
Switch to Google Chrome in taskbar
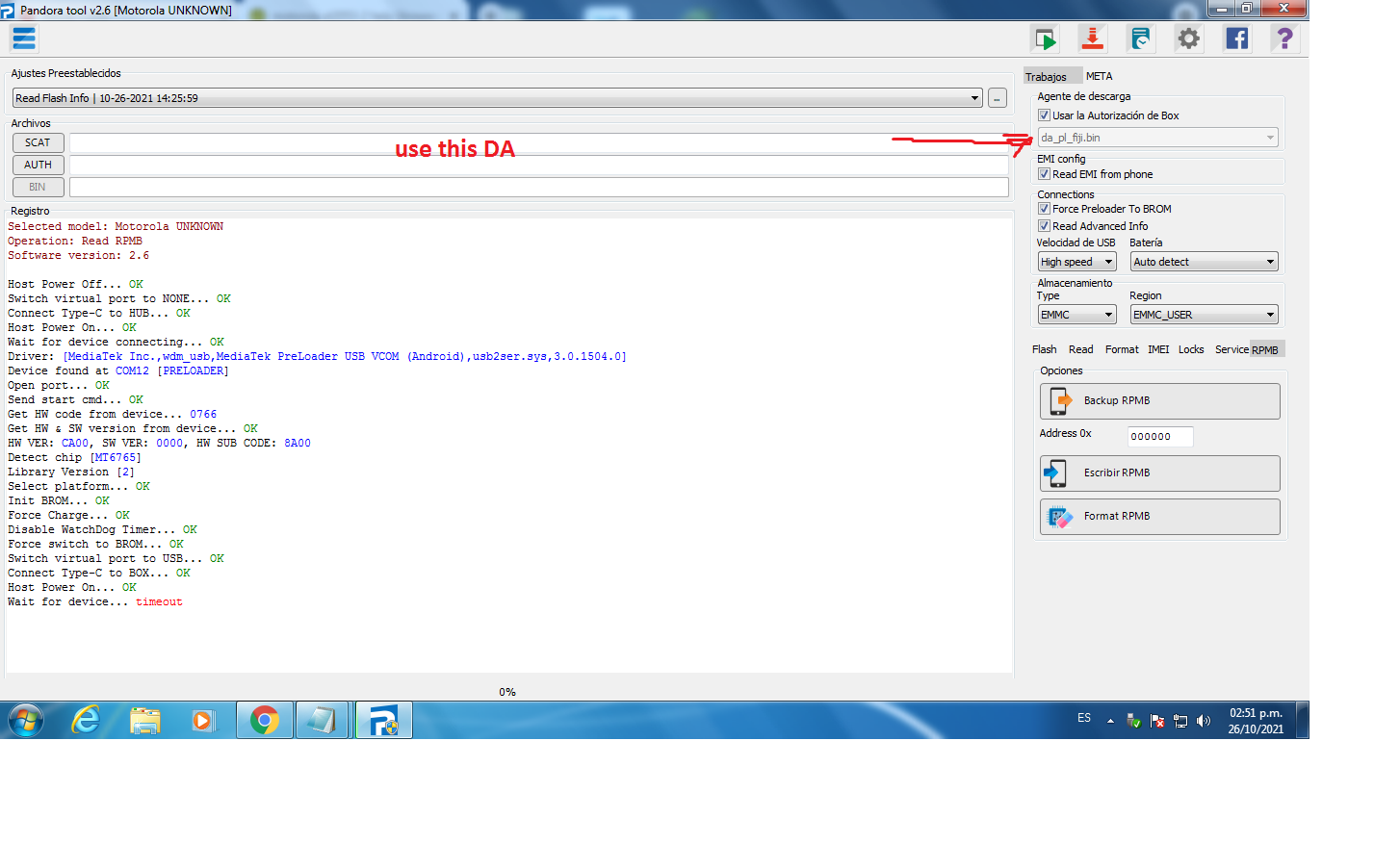tap(265, 720)
